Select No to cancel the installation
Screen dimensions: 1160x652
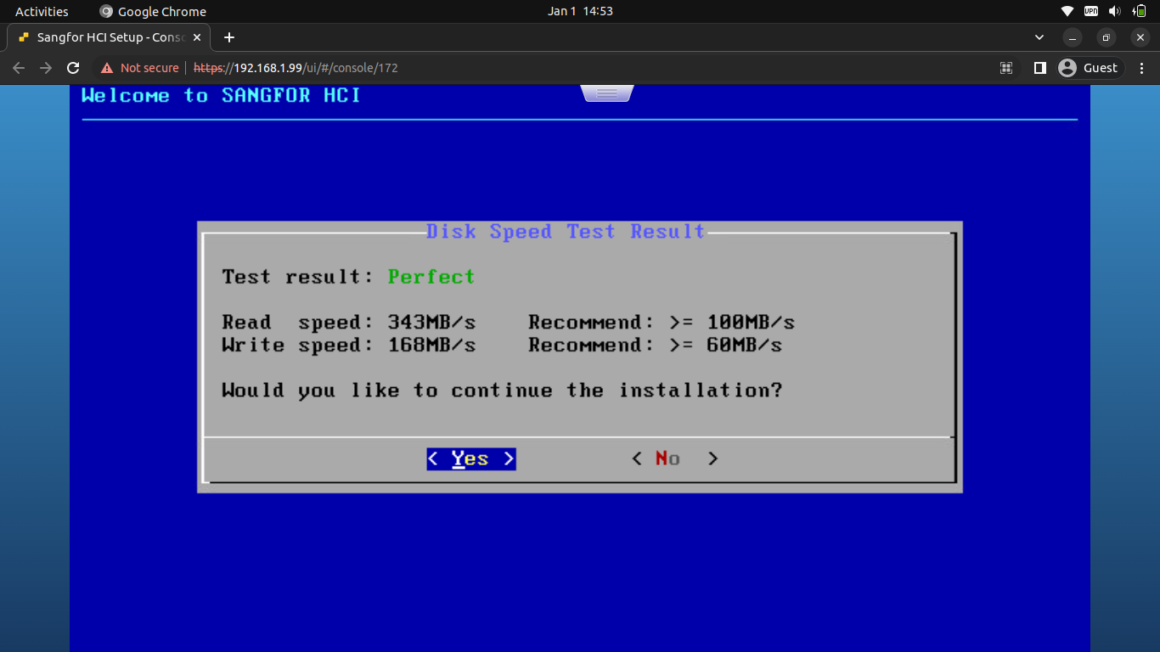coord(674,458)
